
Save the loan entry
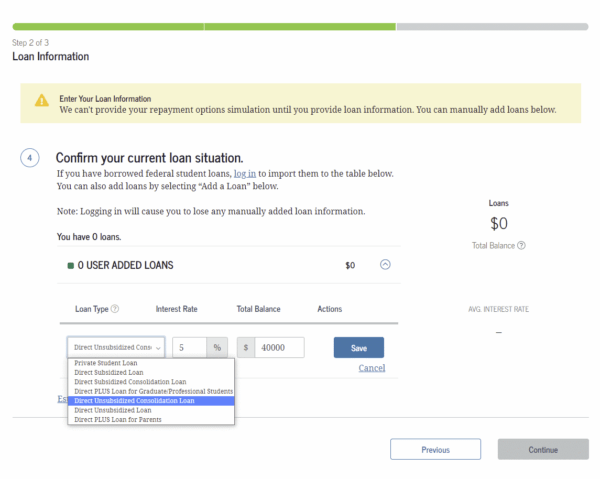(358, 347)
